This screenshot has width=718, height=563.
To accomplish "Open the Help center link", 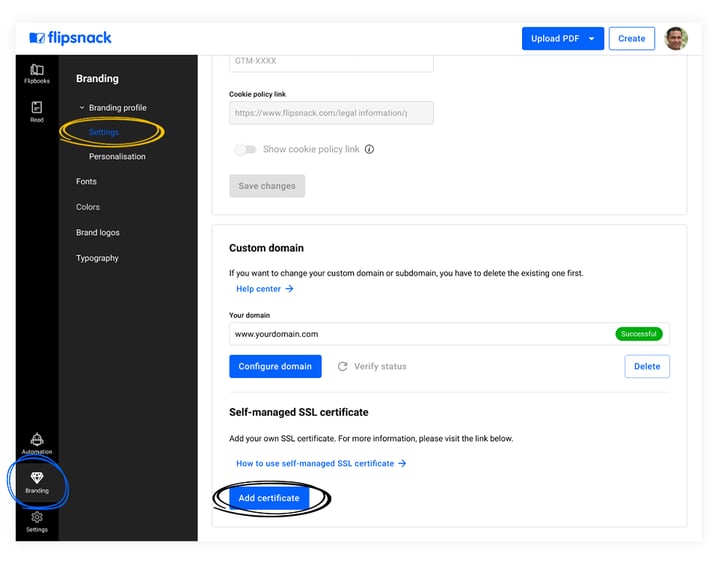I will coord(258,289).
